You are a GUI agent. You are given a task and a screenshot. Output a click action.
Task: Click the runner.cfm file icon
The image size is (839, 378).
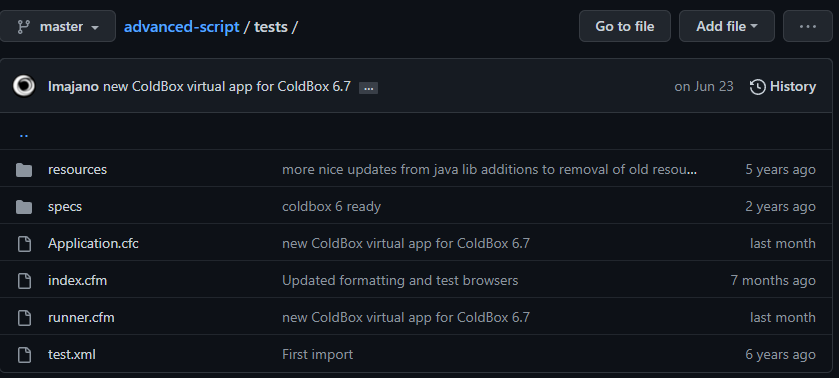pos(24,317)
